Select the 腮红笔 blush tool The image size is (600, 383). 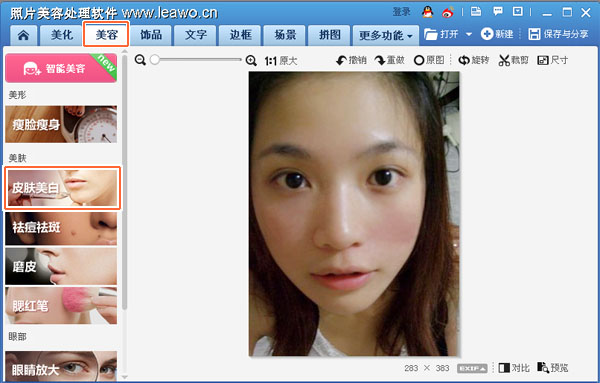click(61, 306)
